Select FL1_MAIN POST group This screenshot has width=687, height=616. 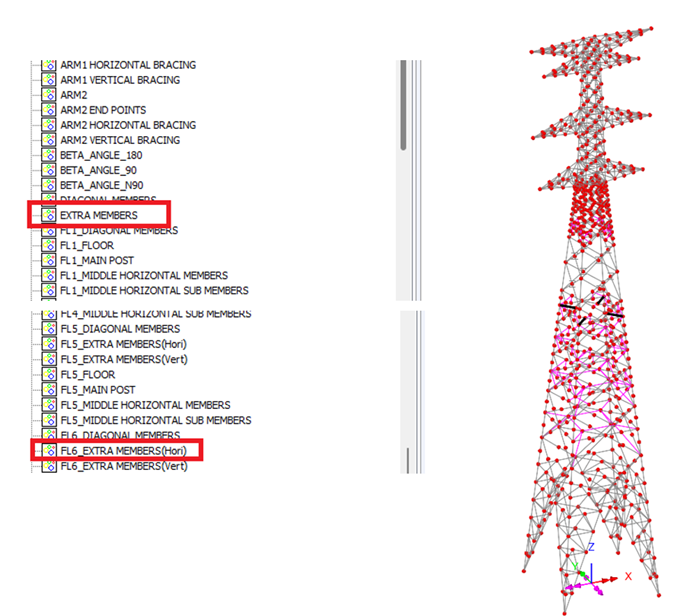(x=107, y=260)
